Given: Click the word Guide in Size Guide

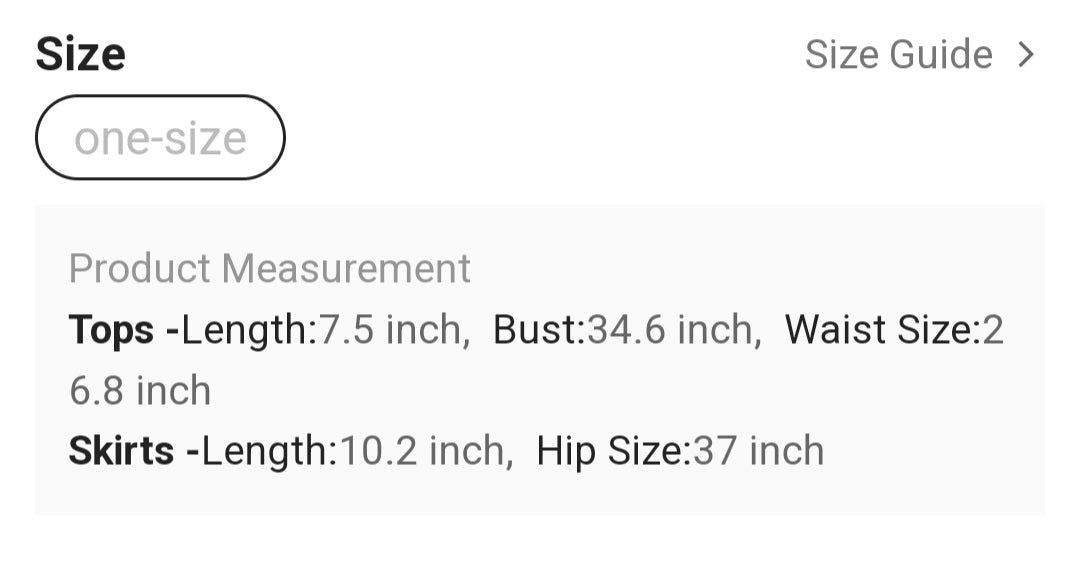Looking at the screenshot, I should 942,54.
